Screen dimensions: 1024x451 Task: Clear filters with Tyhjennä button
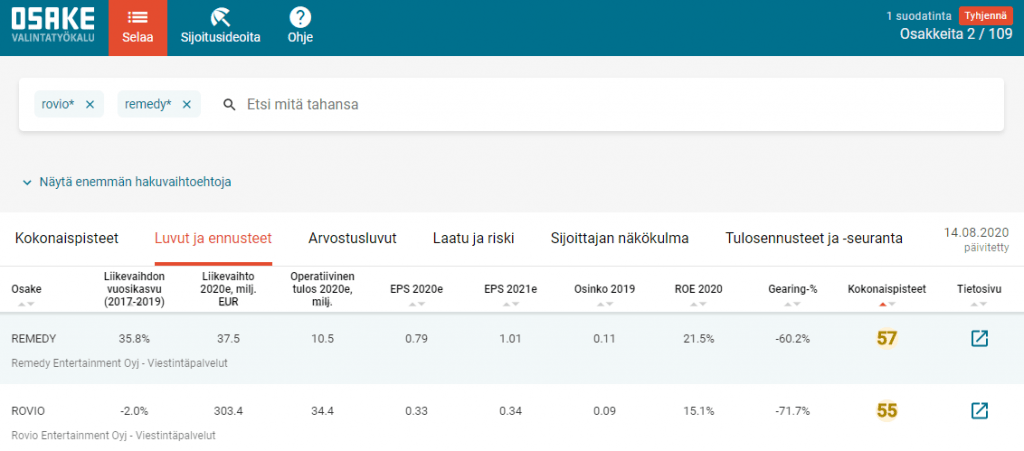click(986, 15)
